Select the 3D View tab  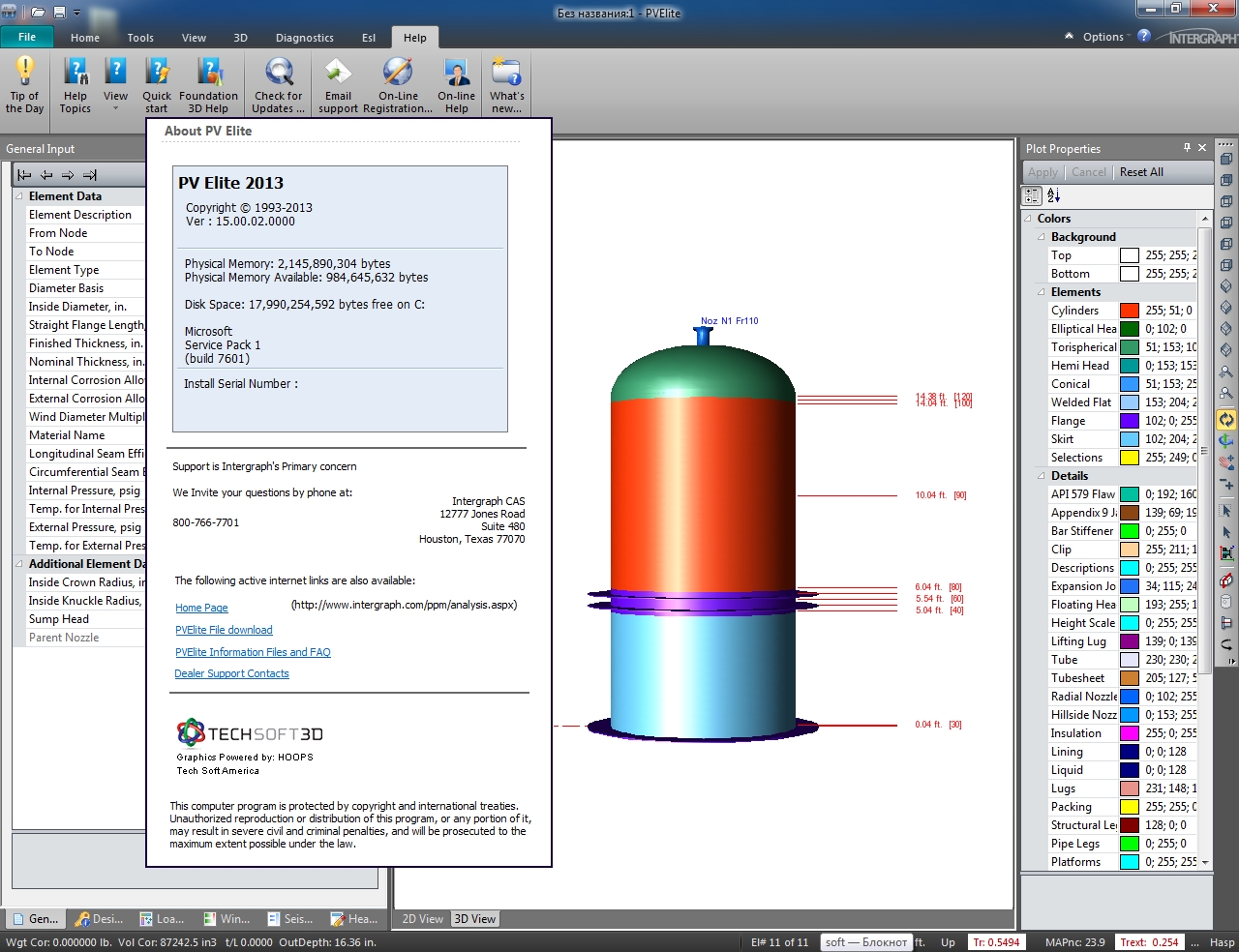coord(475,919)
